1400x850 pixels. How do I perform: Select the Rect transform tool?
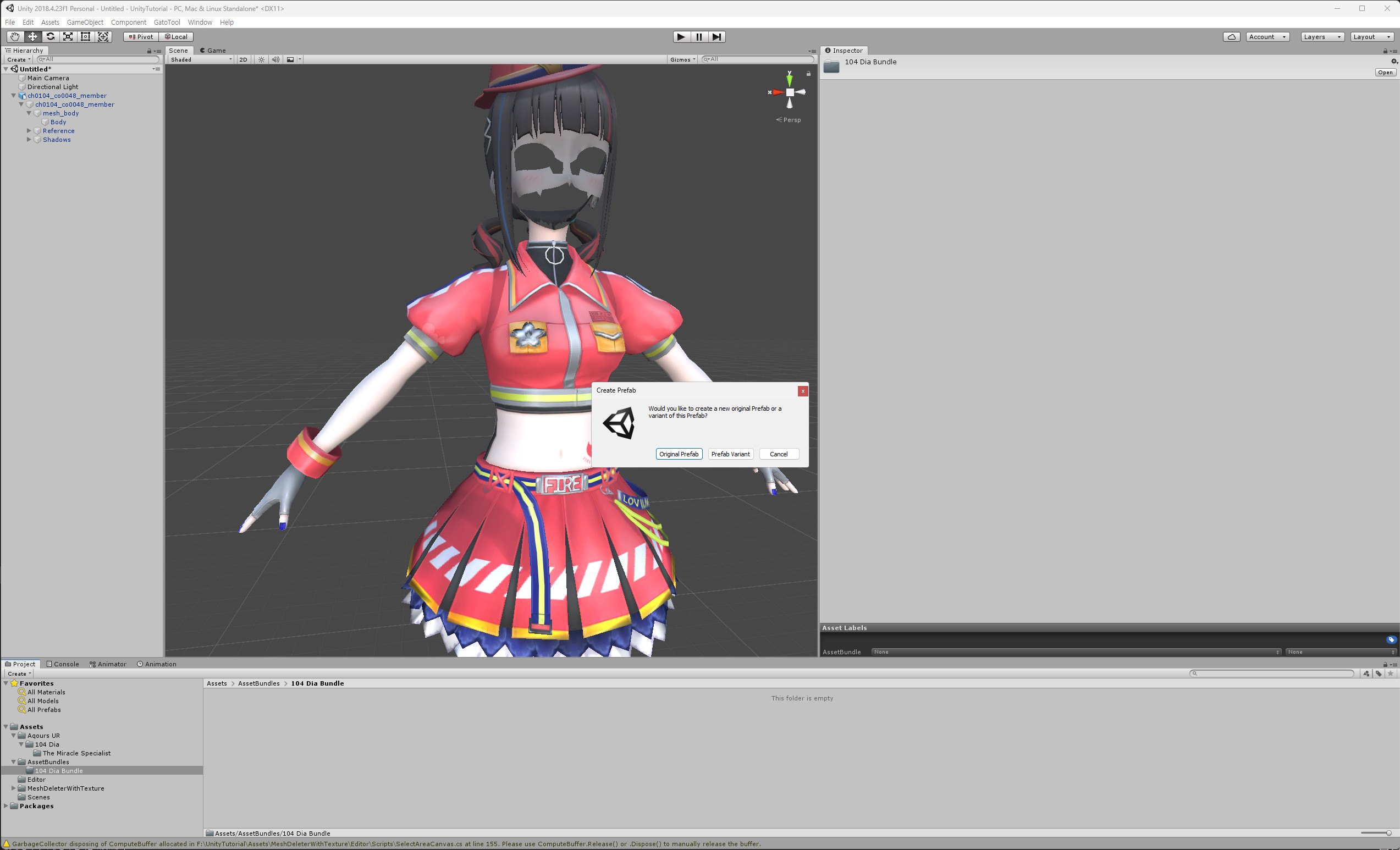tap(85, 36)
